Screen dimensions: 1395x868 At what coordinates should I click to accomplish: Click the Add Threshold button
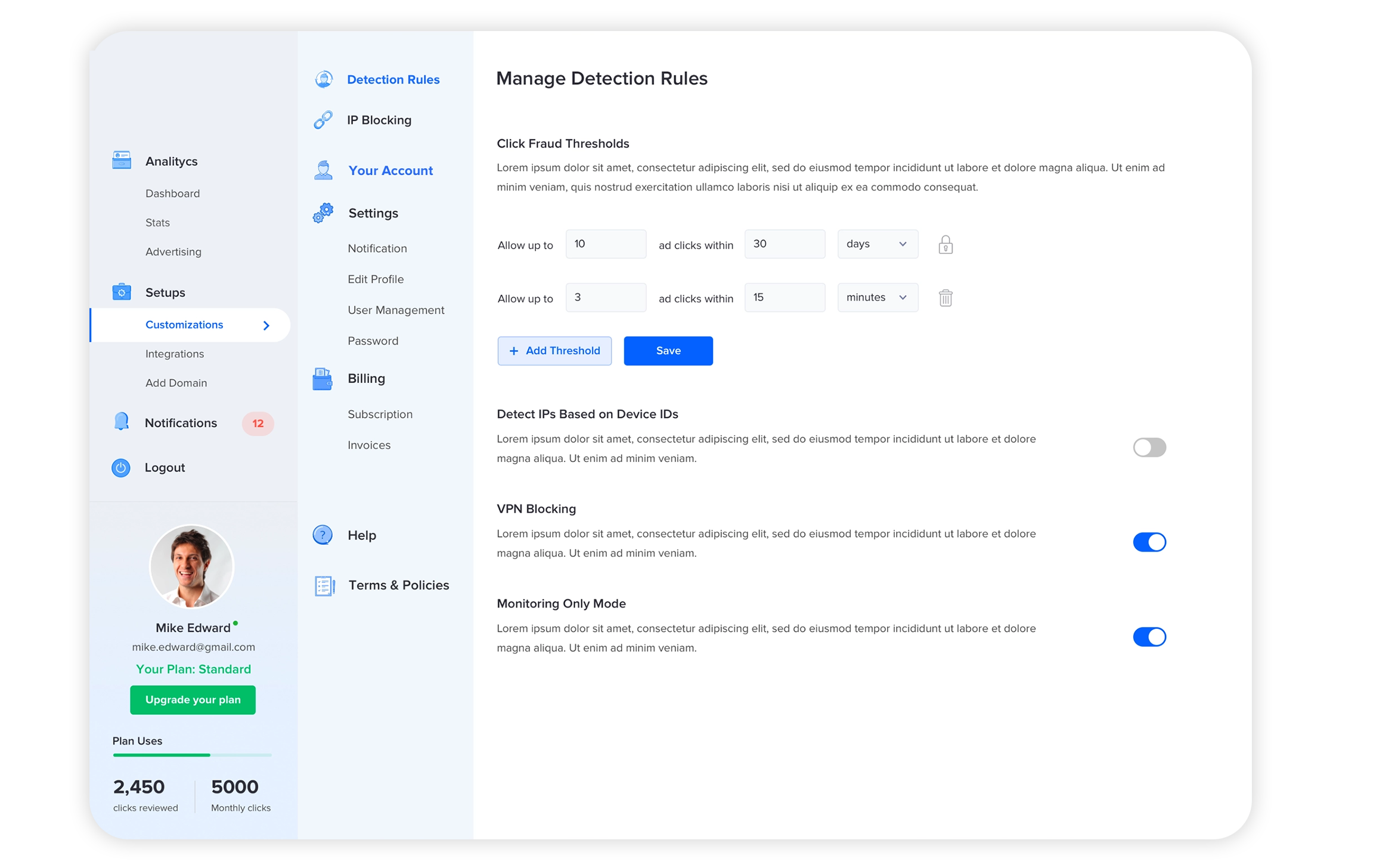(554, 351)
